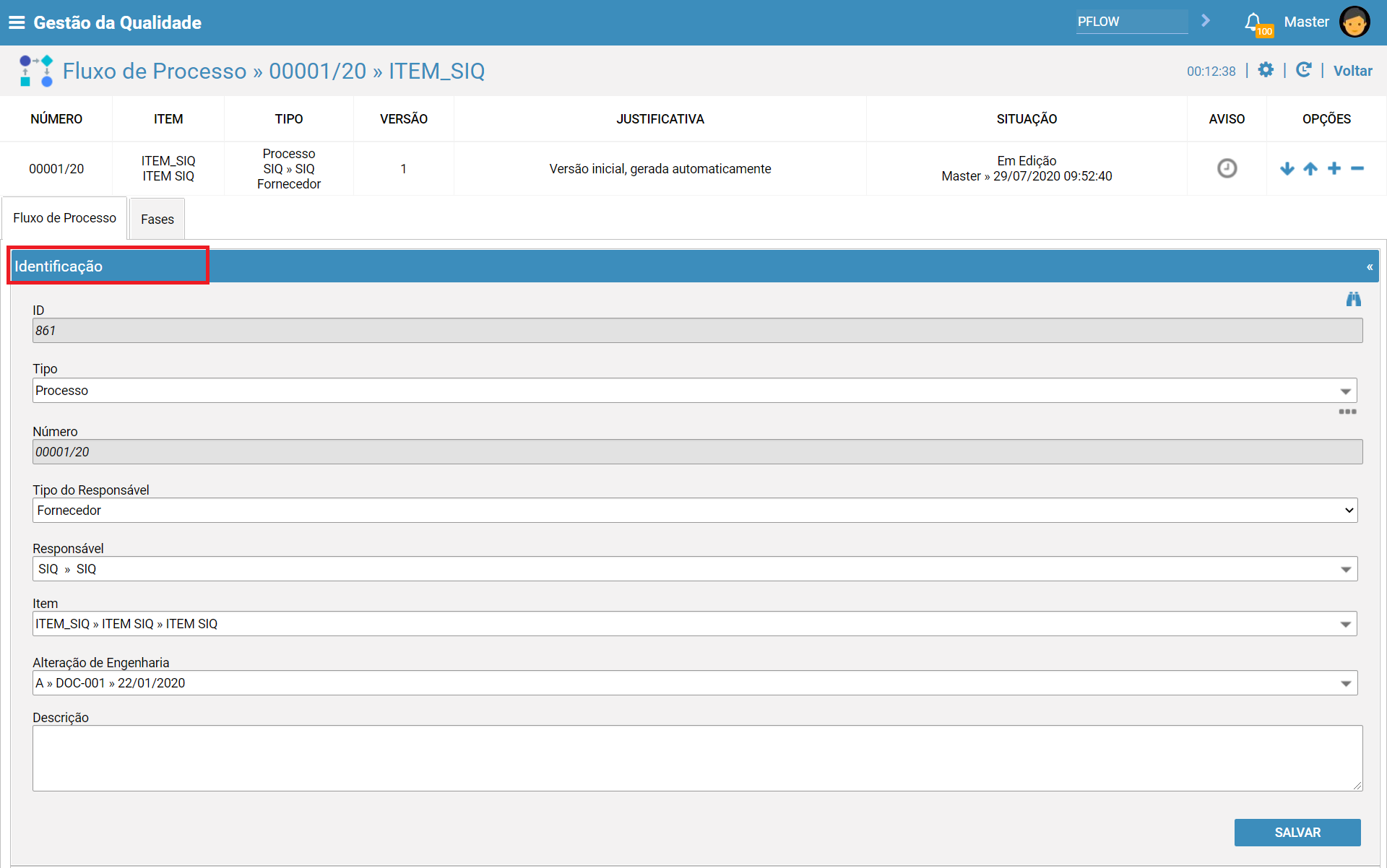Collapse the Identificação panel chevron
The height and width of the screenshot is (868, 1387).
pyautogui.click(x=1370, y=267)
